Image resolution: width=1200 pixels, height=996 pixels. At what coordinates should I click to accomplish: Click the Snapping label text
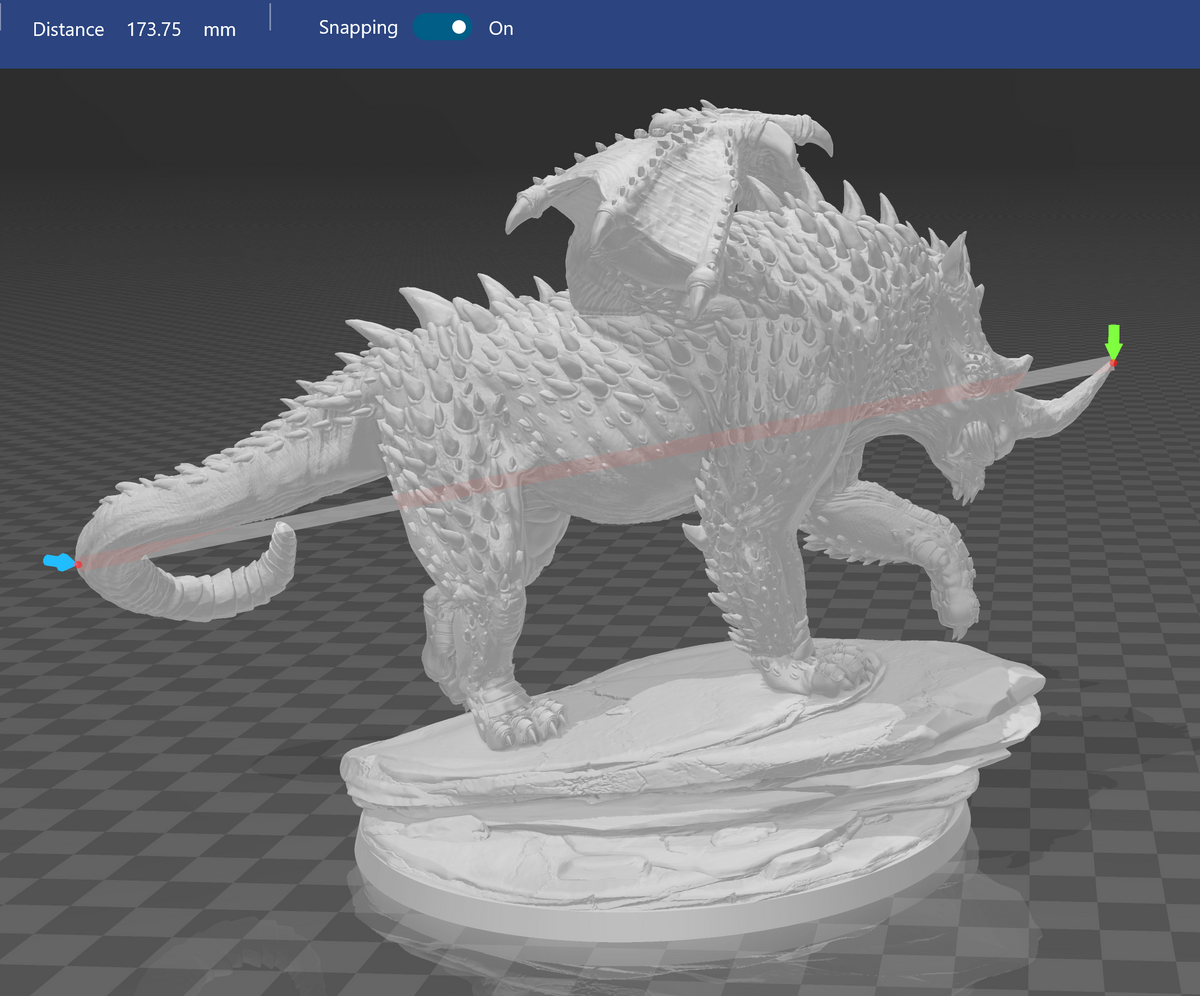(358, 28)
